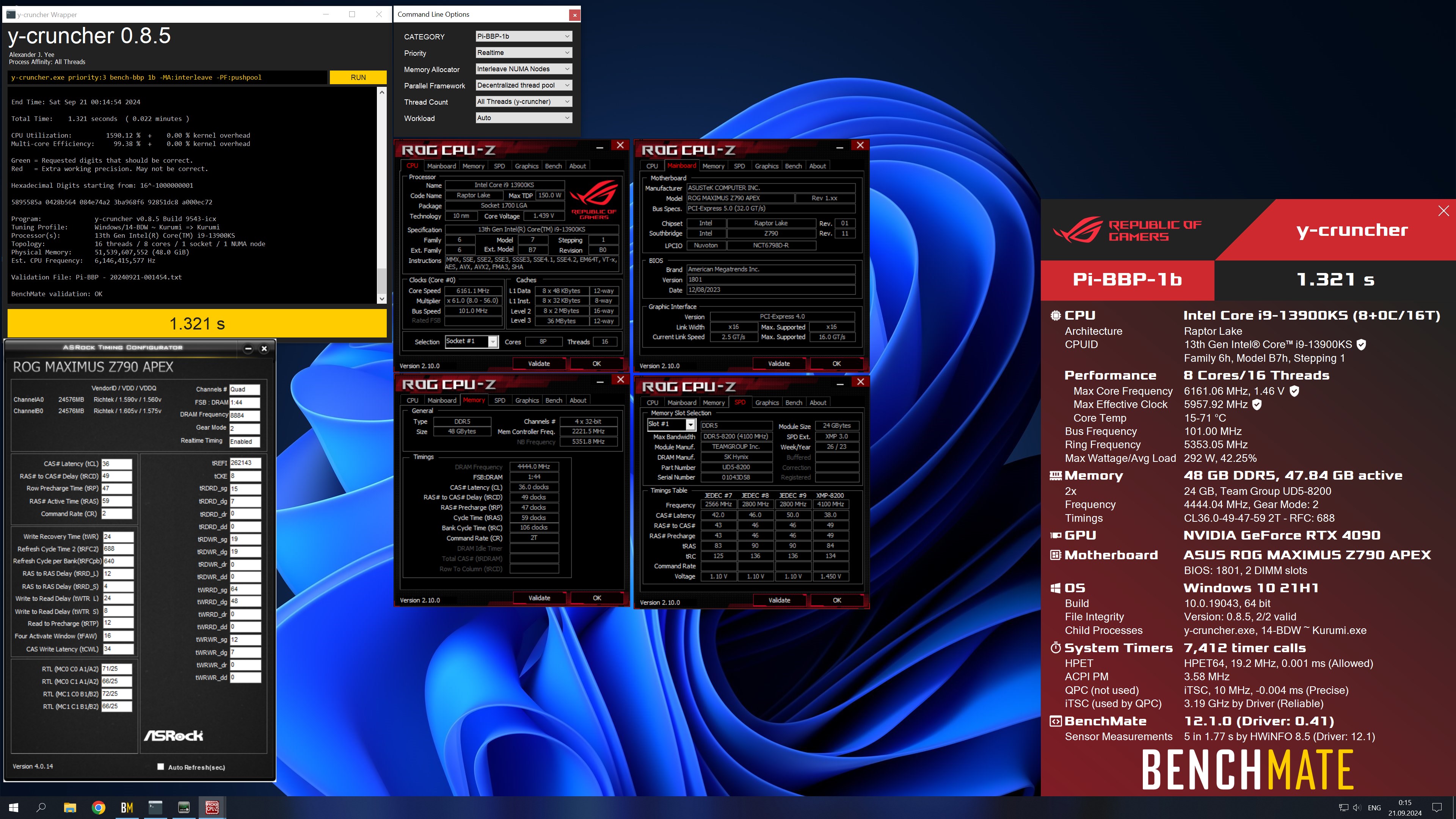Image resolution: width=1456 pixels, height=819 pixels.
Task: Click the System Timers stopwatch icon
Action: pyautogui.click(x=1055, y=648)
